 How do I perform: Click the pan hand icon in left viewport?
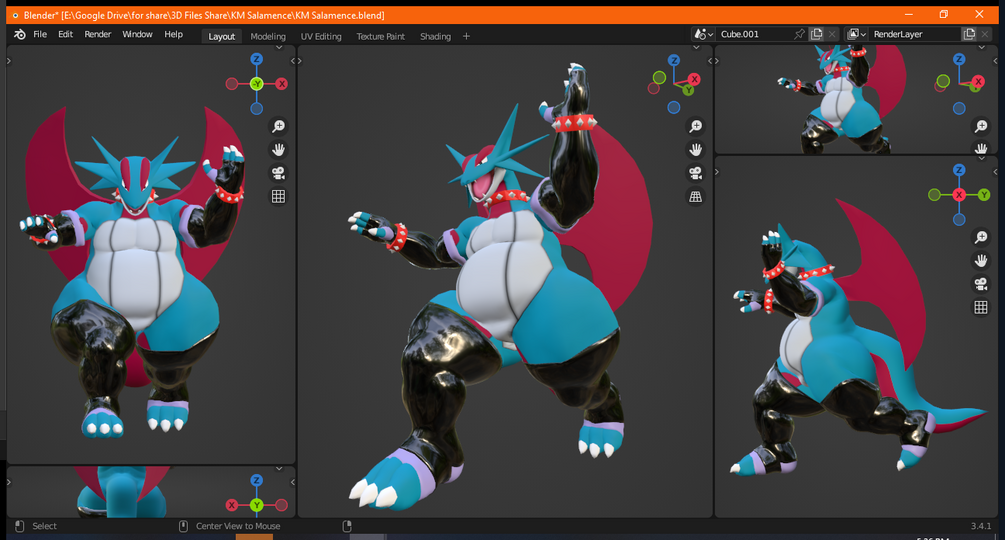[278, 150]
